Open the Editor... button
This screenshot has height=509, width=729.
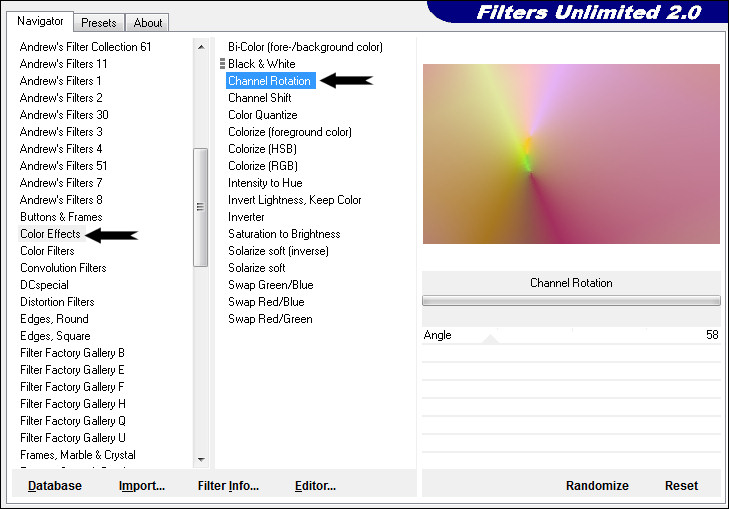(315, 486)
